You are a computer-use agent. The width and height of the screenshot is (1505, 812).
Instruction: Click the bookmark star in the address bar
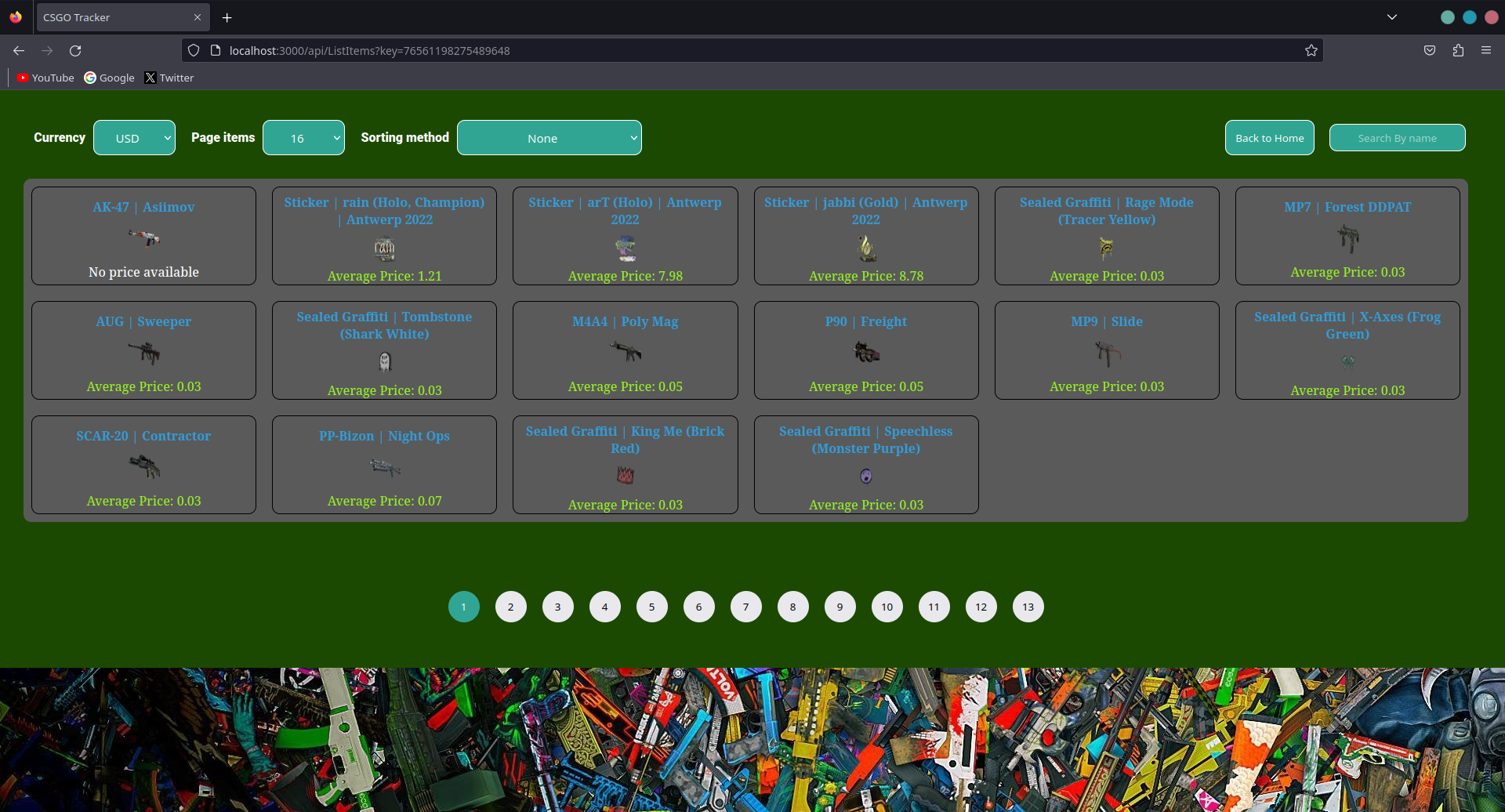(1311, 50)
